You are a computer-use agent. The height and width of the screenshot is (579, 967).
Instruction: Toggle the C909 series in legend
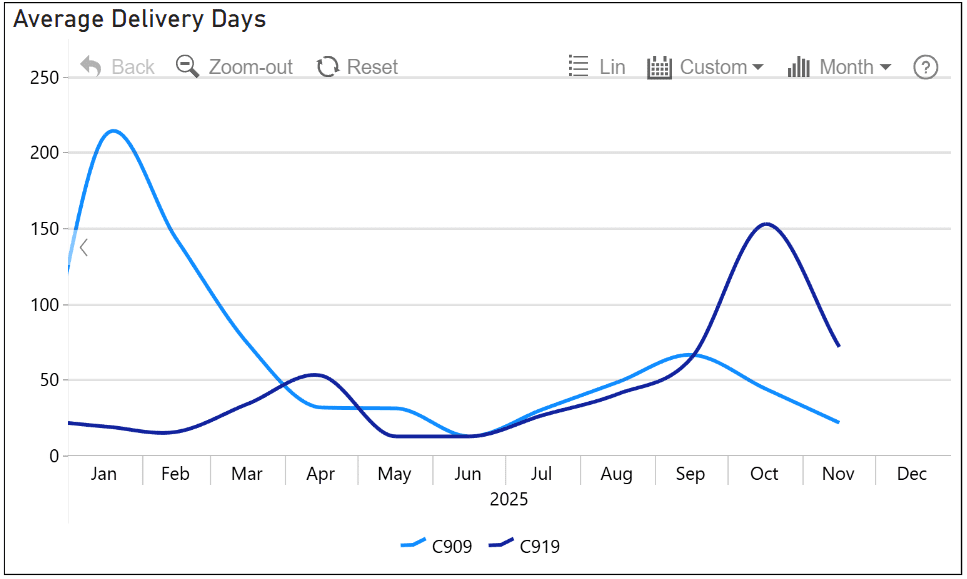(451, 546)
